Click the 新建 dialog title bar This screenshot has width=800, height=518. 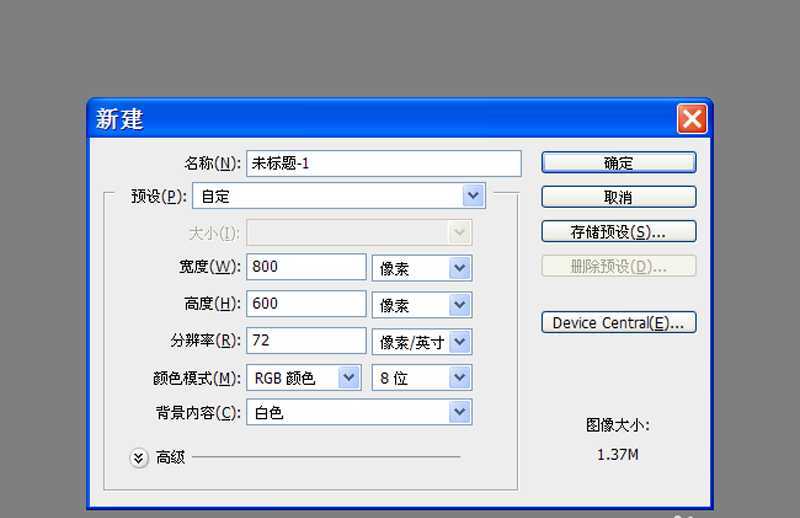click(x=380, y=119)
